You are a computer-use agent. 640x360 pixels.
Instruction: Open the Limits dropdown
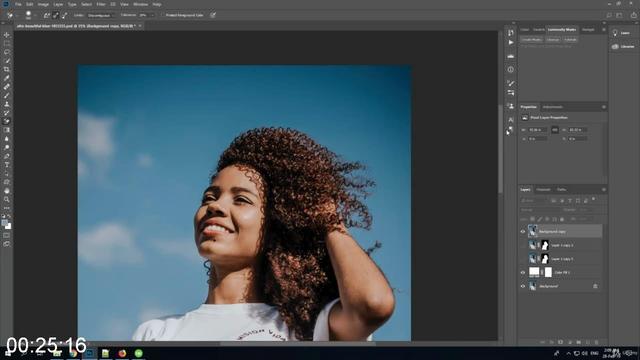pos(100,15)
